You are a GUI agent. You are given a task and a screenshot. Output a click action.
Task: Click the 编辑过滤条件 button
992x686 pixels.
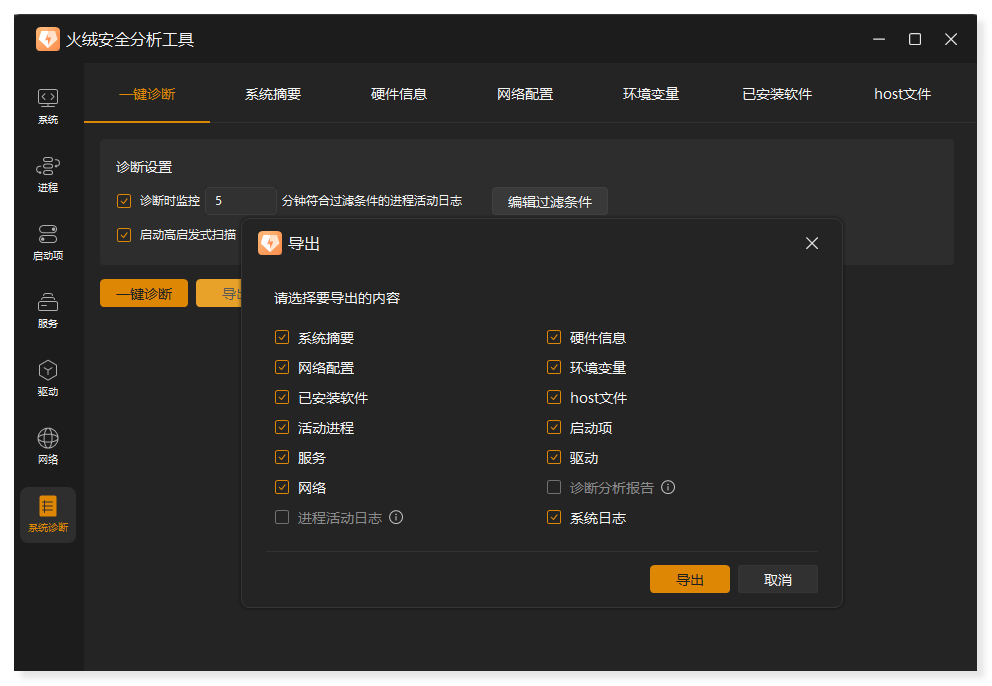click(549, 201)
